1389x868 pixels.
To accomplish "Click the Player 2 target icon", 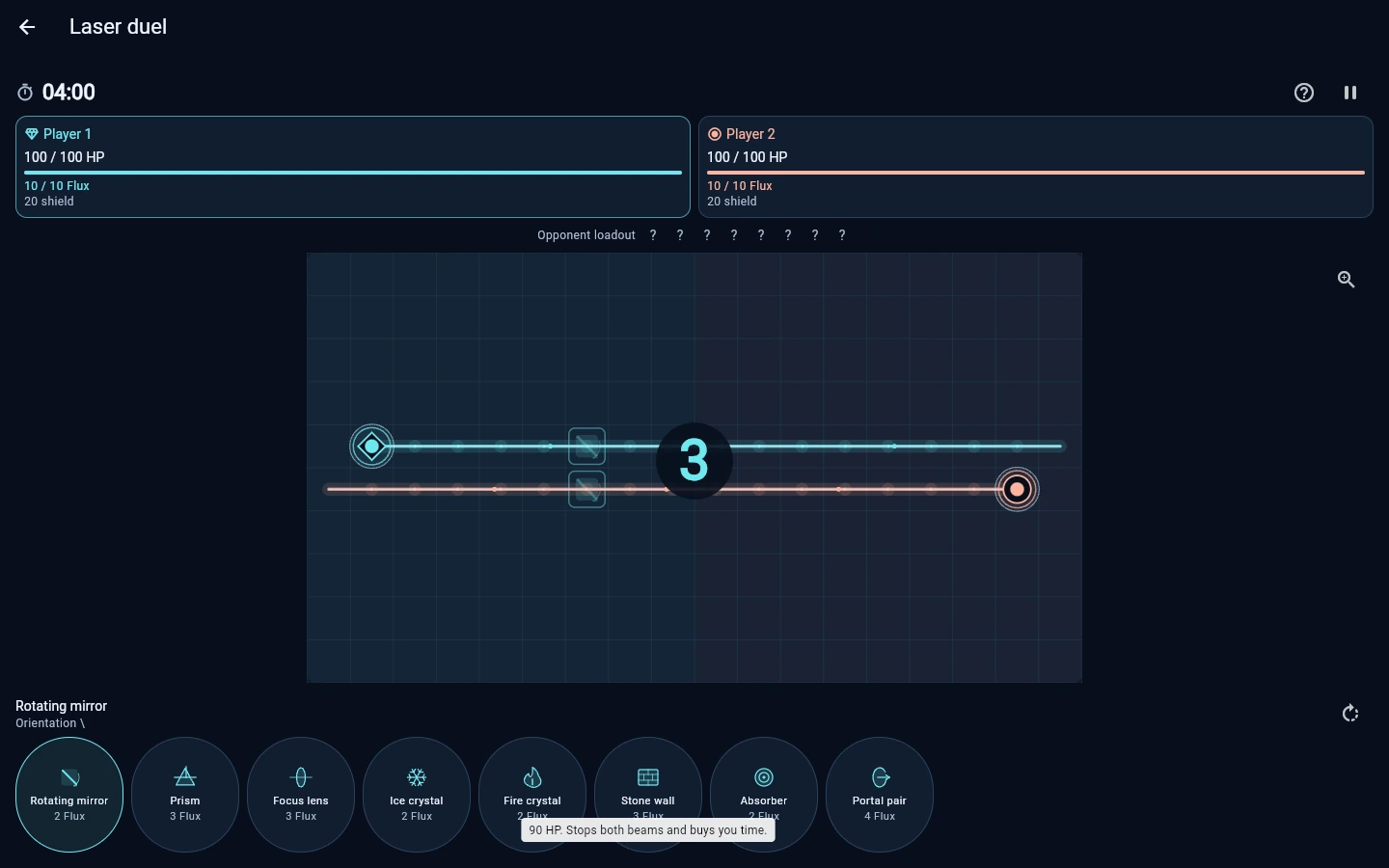I will pyautogui.click(x=715, y=134).
